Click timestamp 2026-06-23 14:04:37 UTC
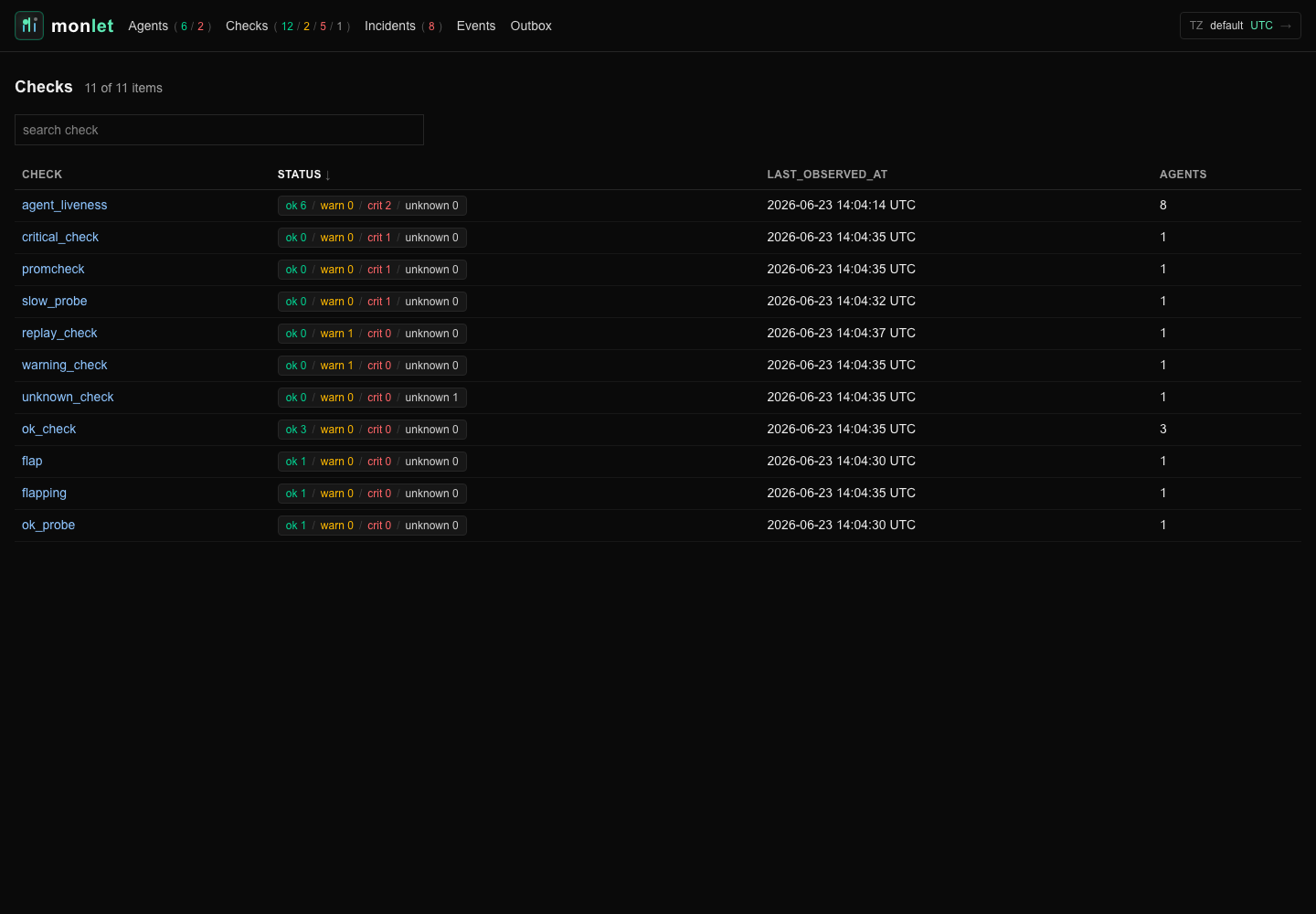 coord(841,333)
